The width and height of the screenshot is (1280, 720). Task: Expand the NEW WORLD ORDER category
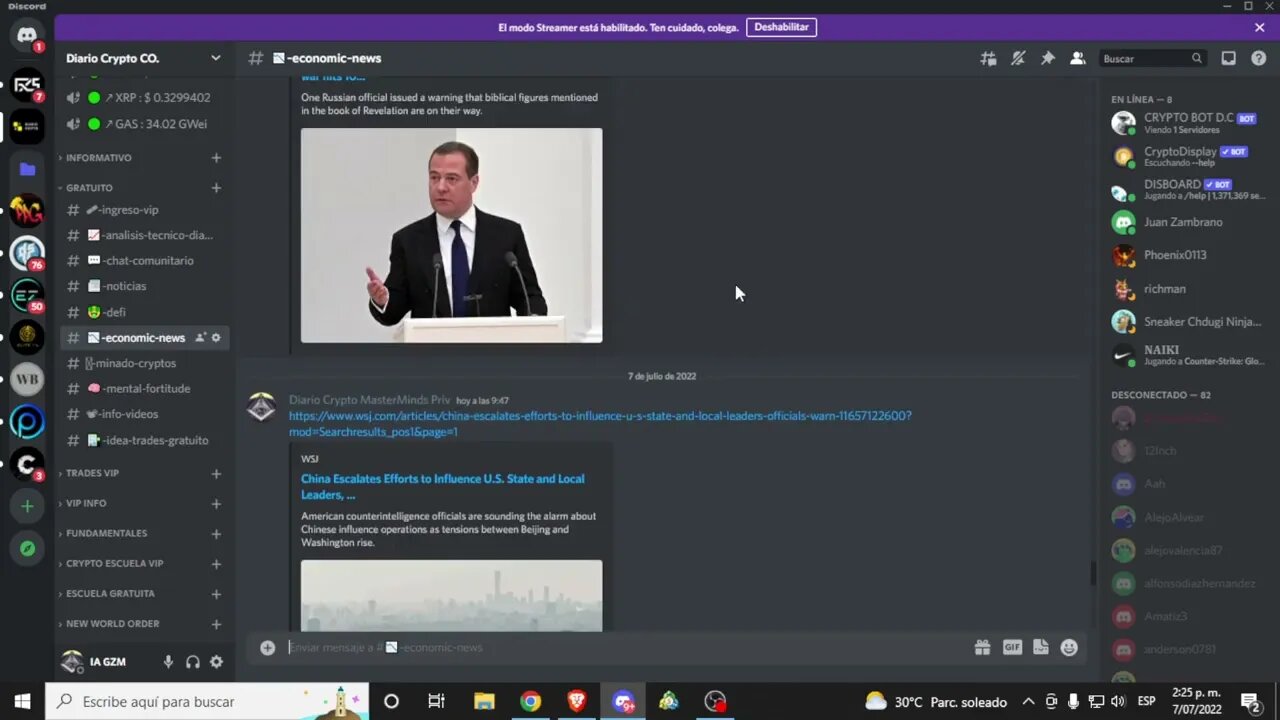[112, 623]
